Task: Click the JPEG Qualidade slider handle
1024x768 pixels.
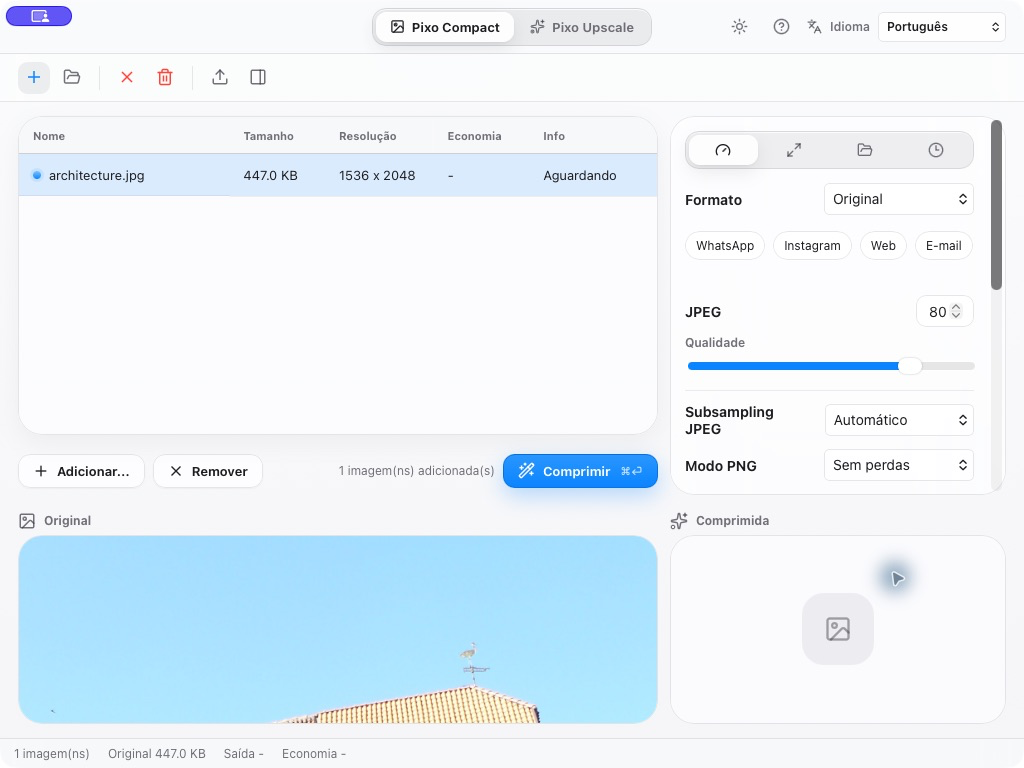Action: [x=910, y=366]
